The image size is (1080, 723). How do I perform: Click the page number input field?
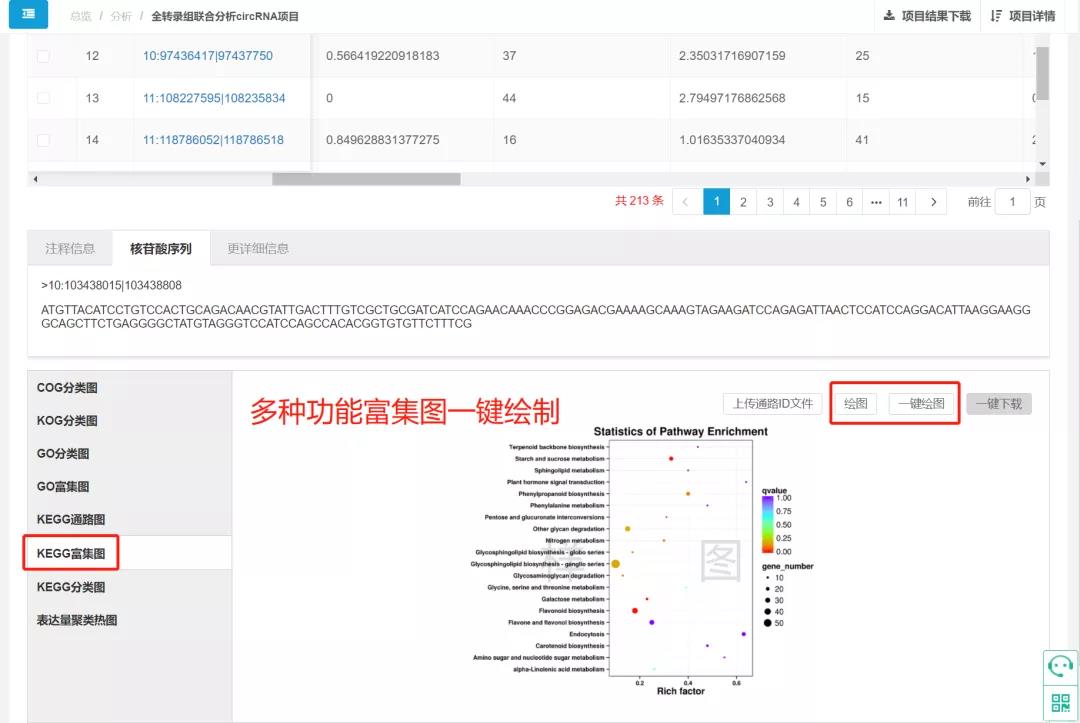point(1012,202)
